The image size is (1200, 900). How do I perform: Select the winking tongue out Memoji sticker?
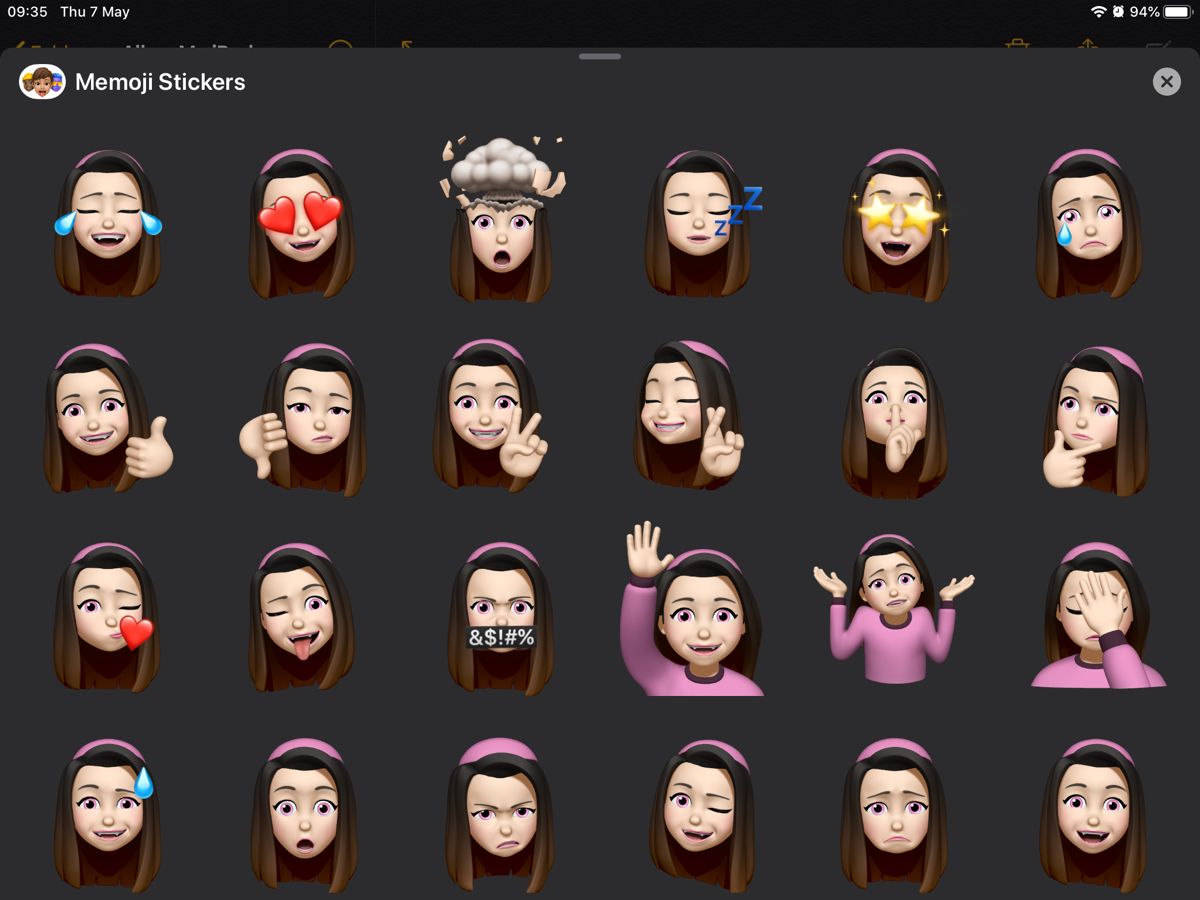pyautogui.click(x=301, y=617)
